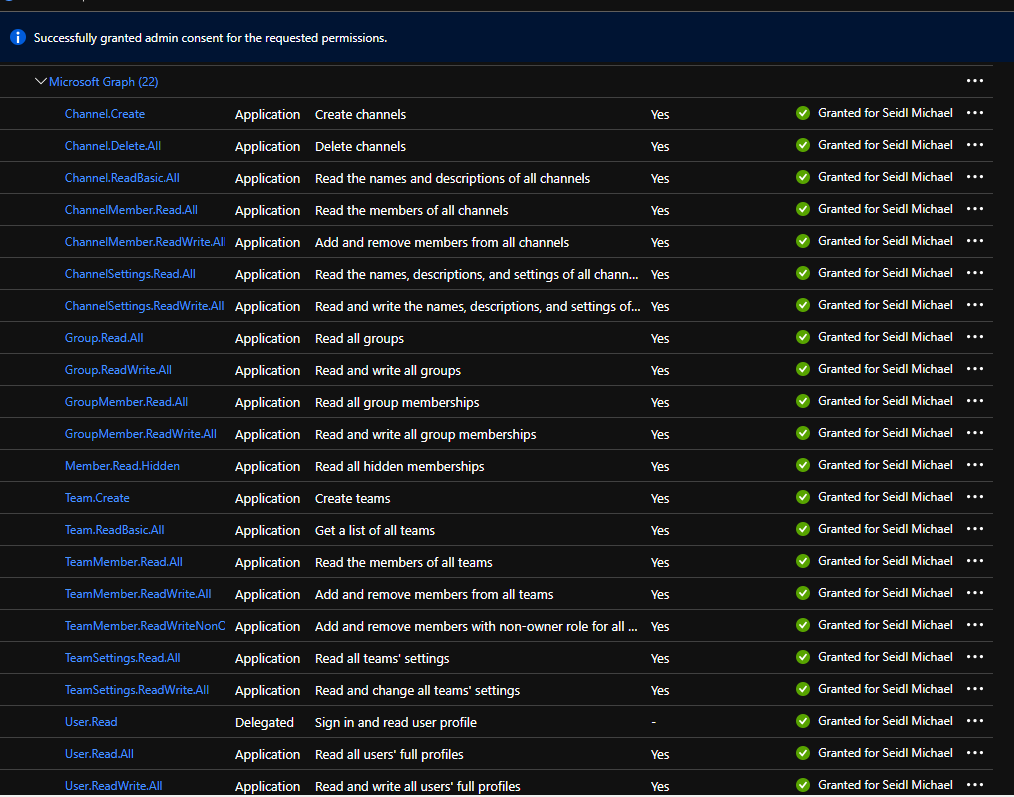
Task: Open the Channel.Delete.All permission link
Action: (113, 146)
